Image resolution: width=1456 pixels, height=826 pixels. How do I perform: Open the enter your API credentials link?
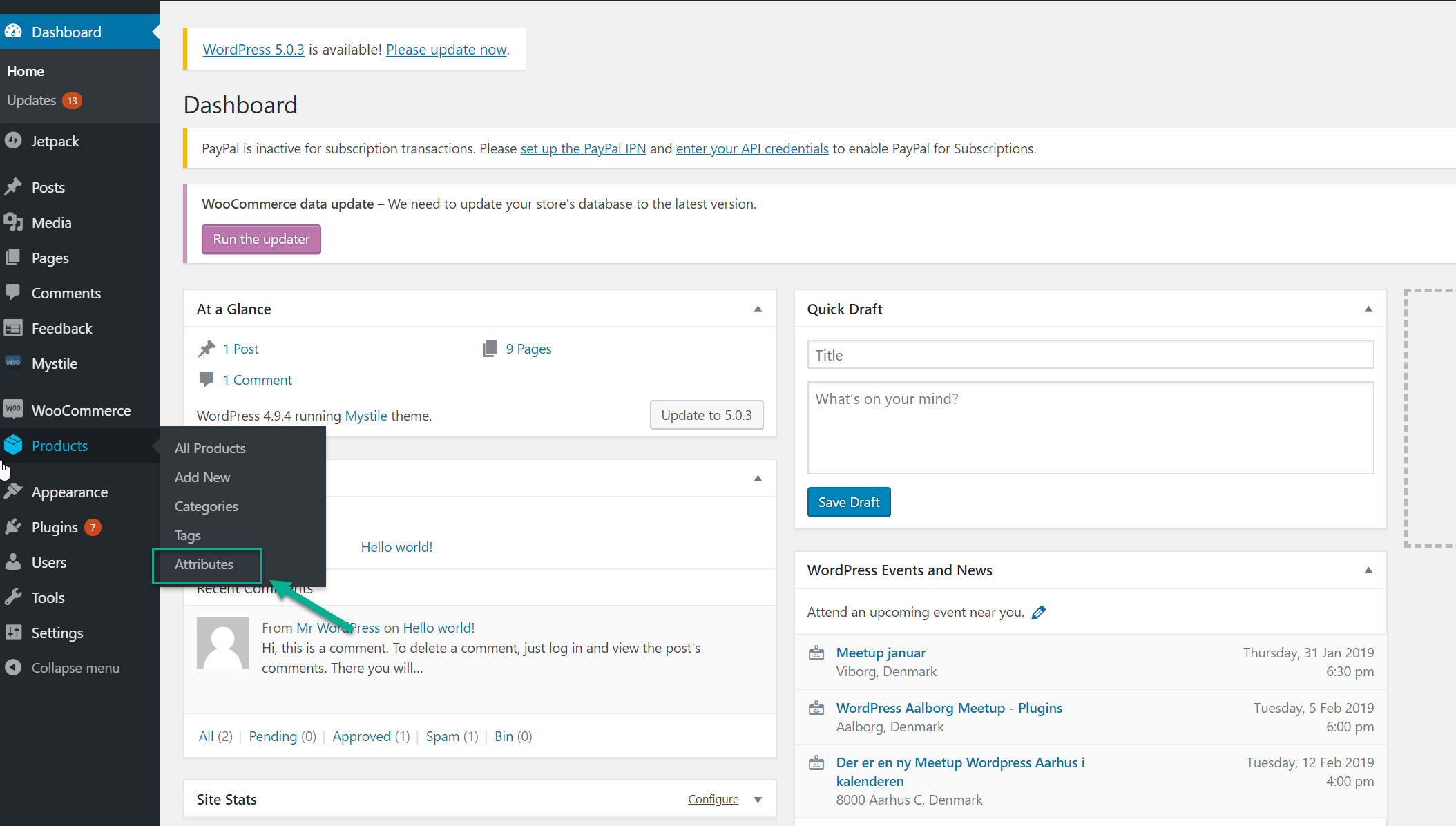point(752,148)
